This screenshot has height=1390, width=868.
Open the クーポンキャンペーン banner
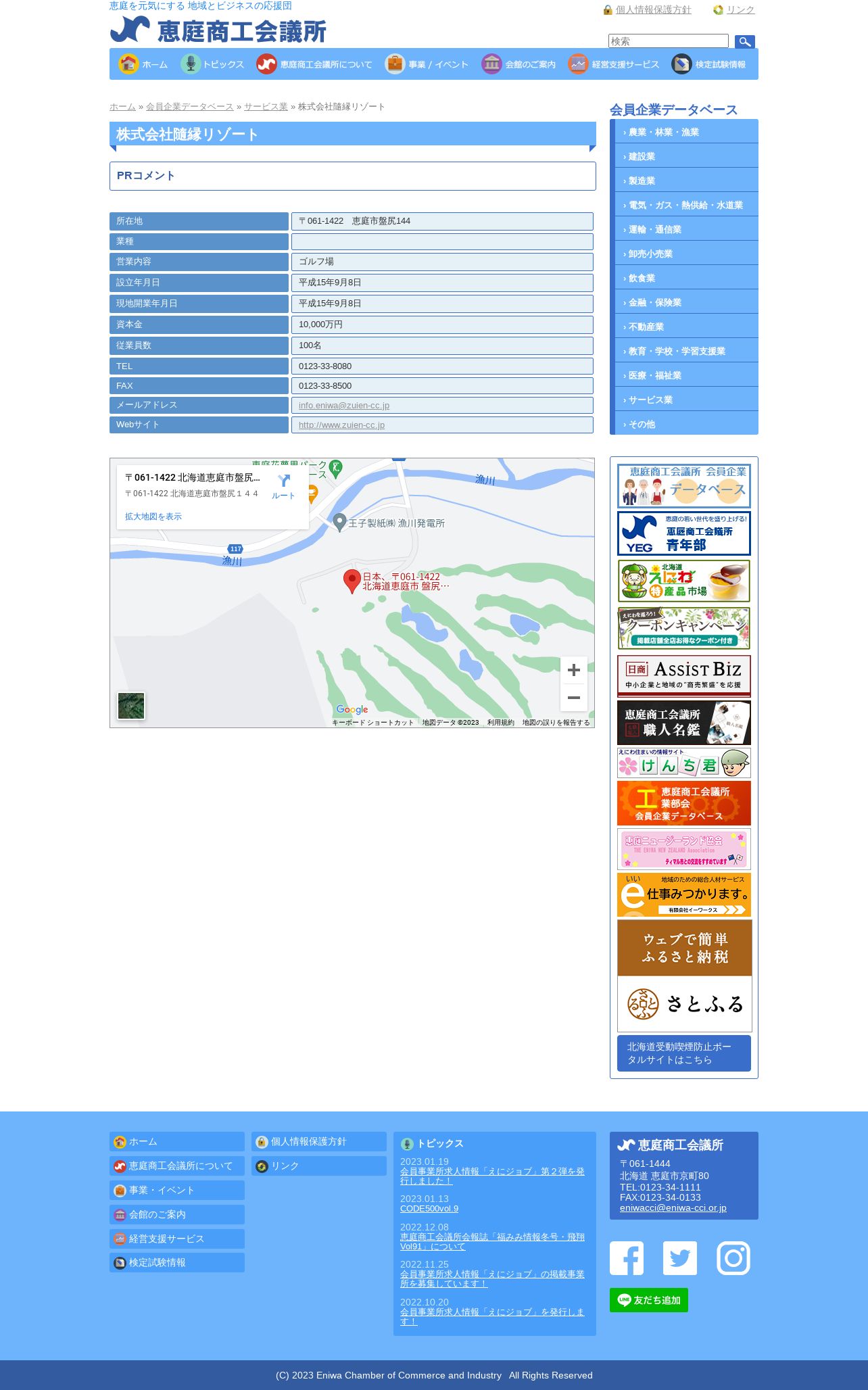click(x=684, y=628)
